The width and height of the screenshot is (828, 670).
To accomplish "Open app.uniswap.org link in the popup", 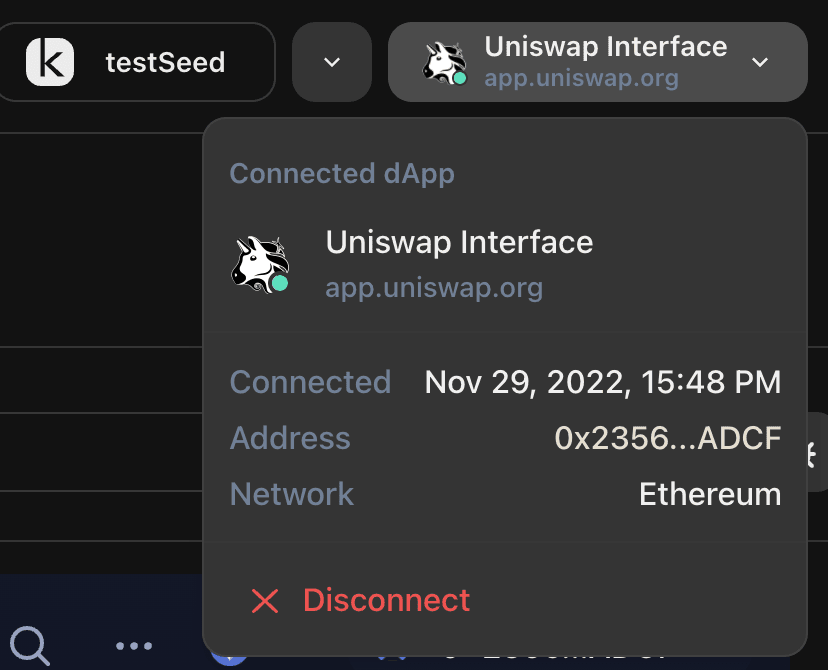I will 434,288.
